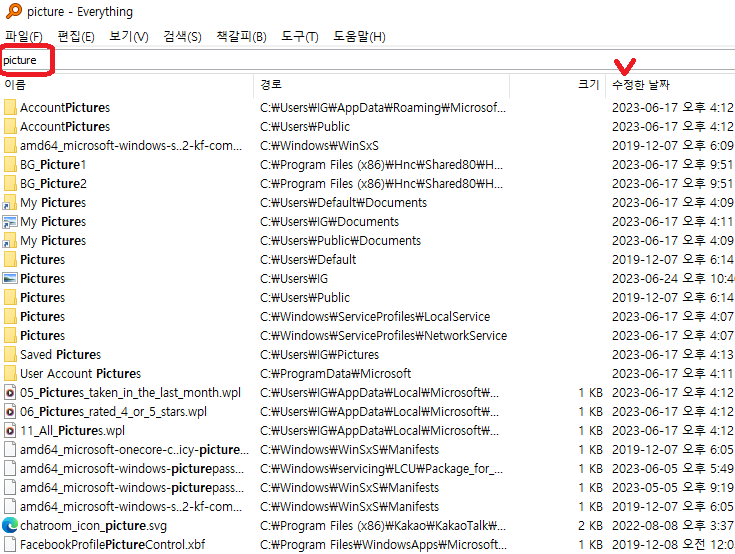This screenshot has height=554, width=735.
Task: Click the 11_All_Pictures.wpl playlist icon
Action: tap(10, 430)
